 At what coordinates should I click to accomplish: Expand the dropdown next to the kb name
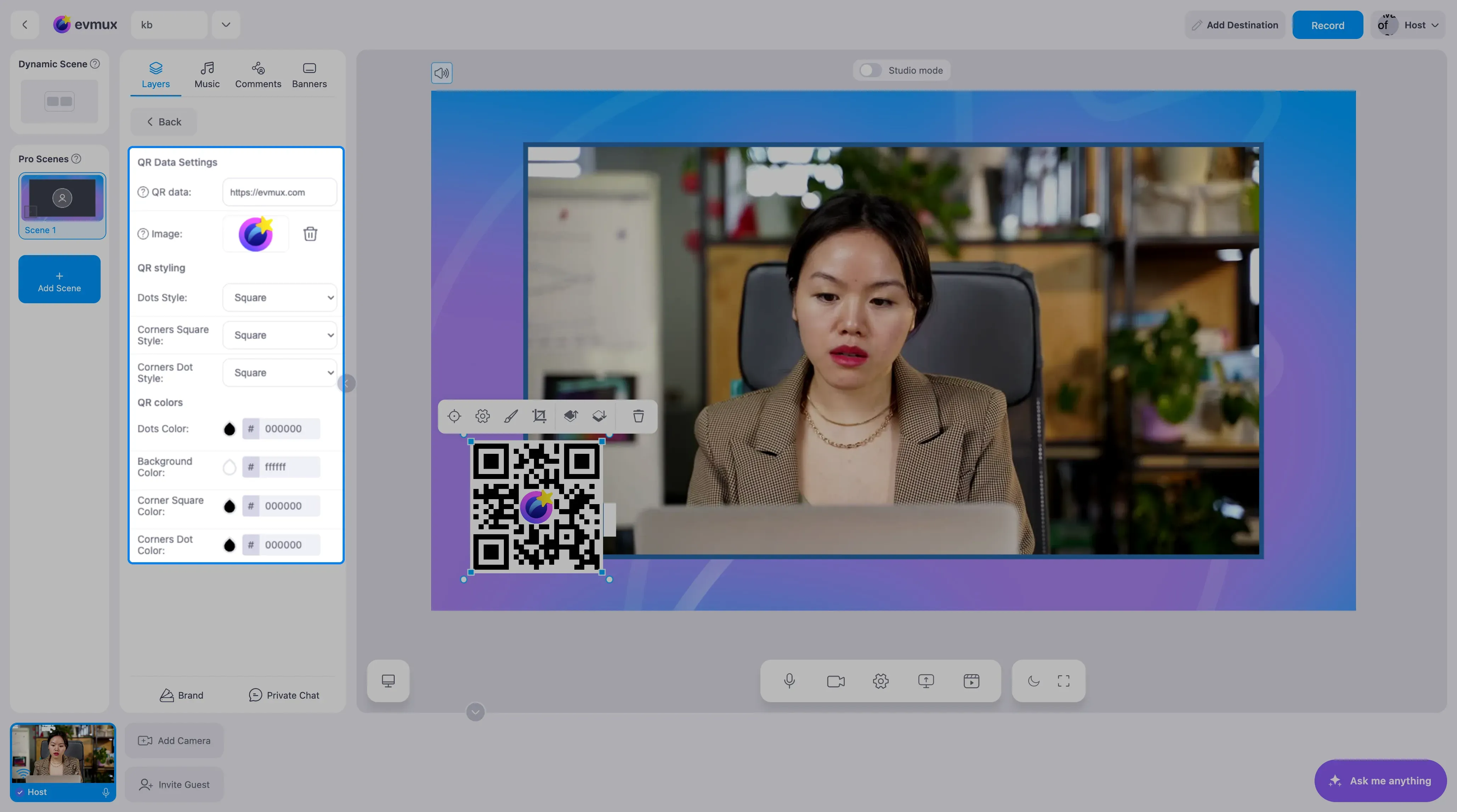226,25
